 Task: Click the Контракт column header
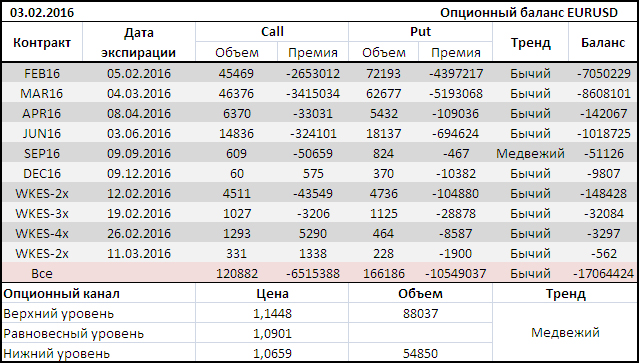pos(42,42)
